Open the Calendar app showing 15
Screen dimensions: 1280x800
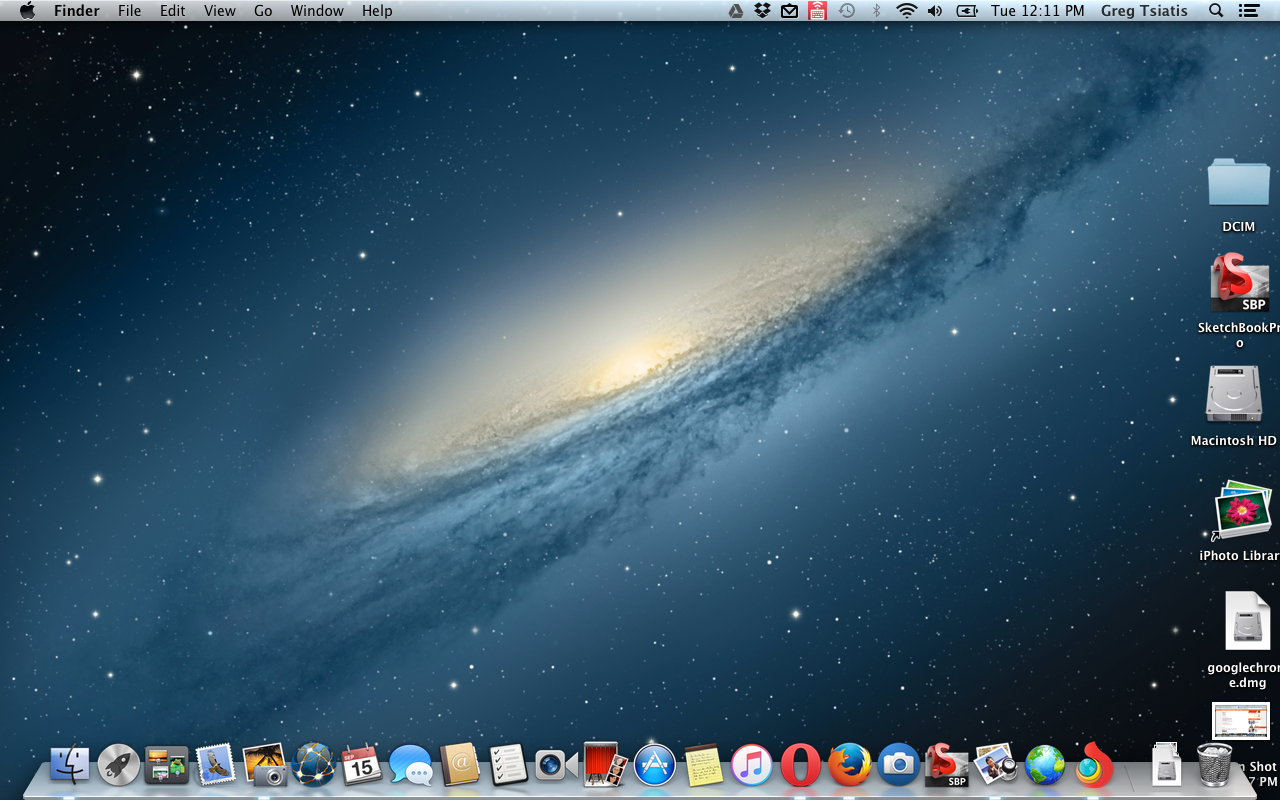[x=362, y=766]
